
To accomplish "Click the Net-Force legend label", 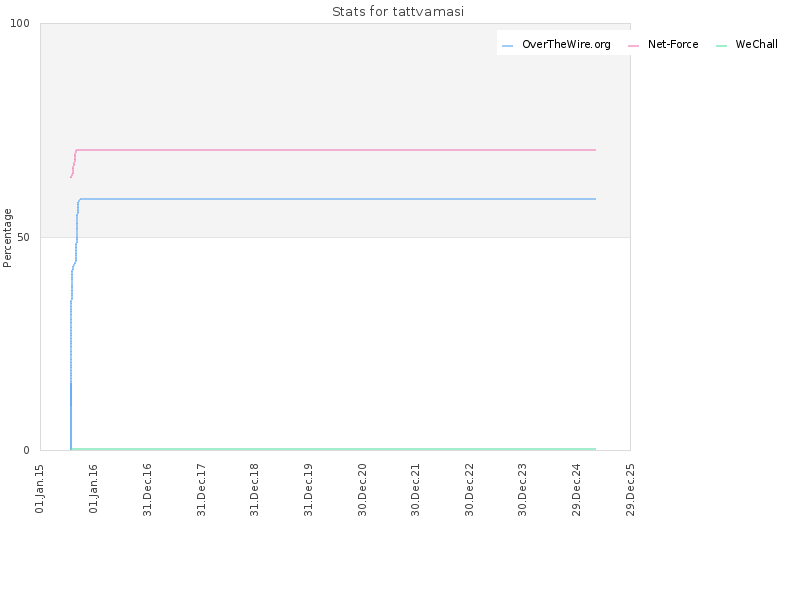I will pos(673,44).
